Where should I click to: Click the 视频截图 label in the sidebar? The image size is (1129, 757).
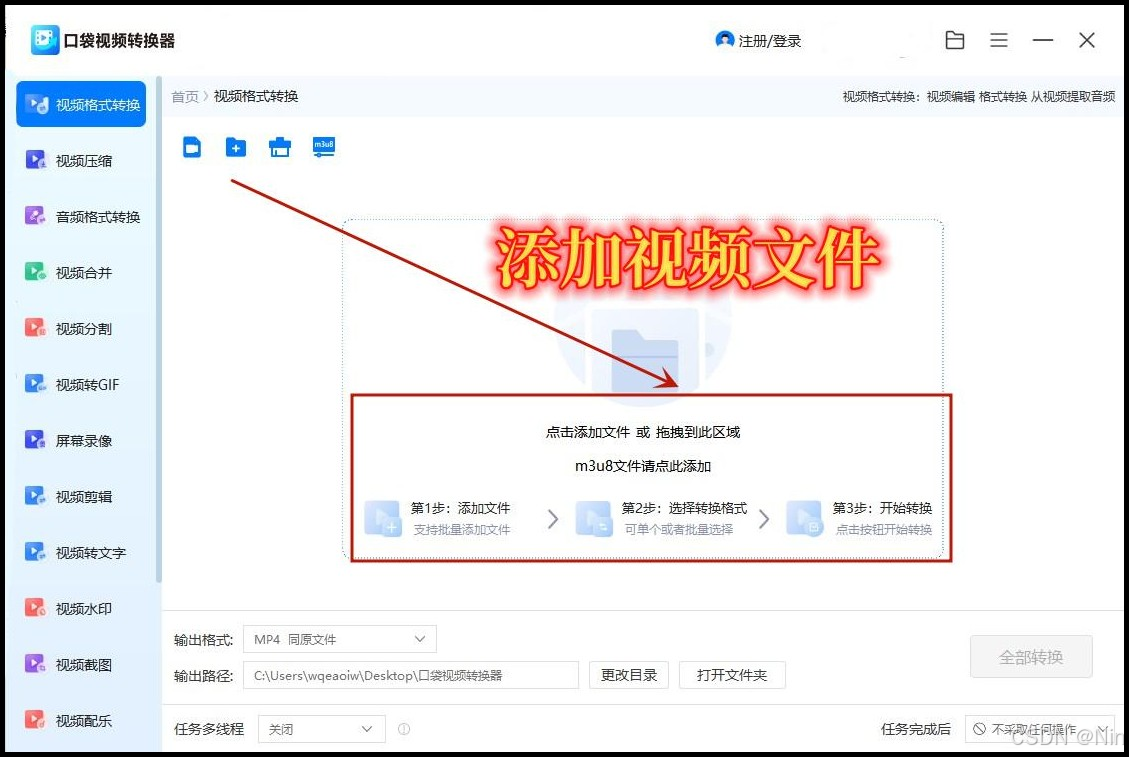(x=84, y=665)
